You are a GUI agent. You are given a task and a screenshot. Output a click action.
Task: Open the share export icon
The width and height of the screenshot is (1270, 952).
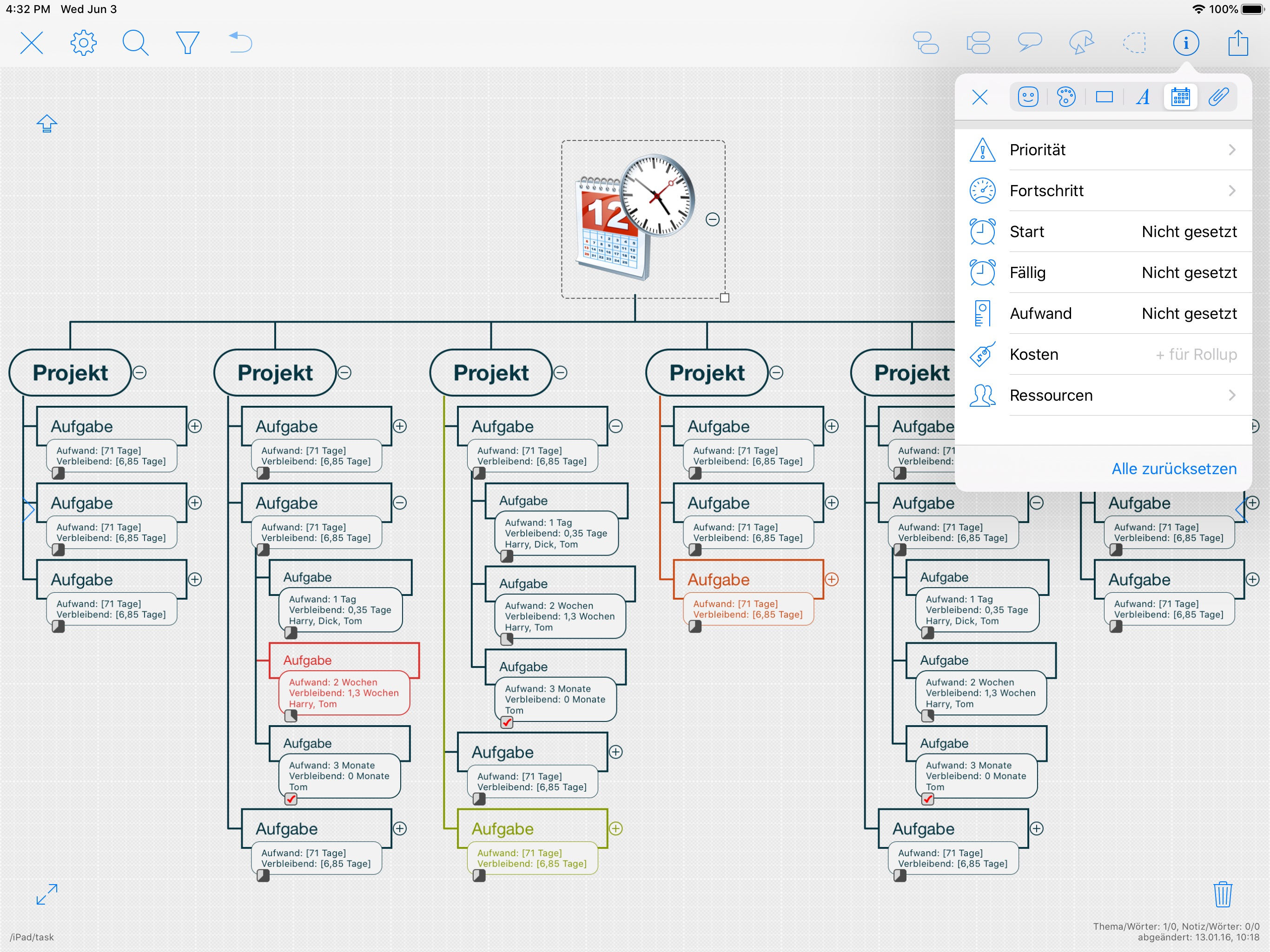(x=1238, y=42)
